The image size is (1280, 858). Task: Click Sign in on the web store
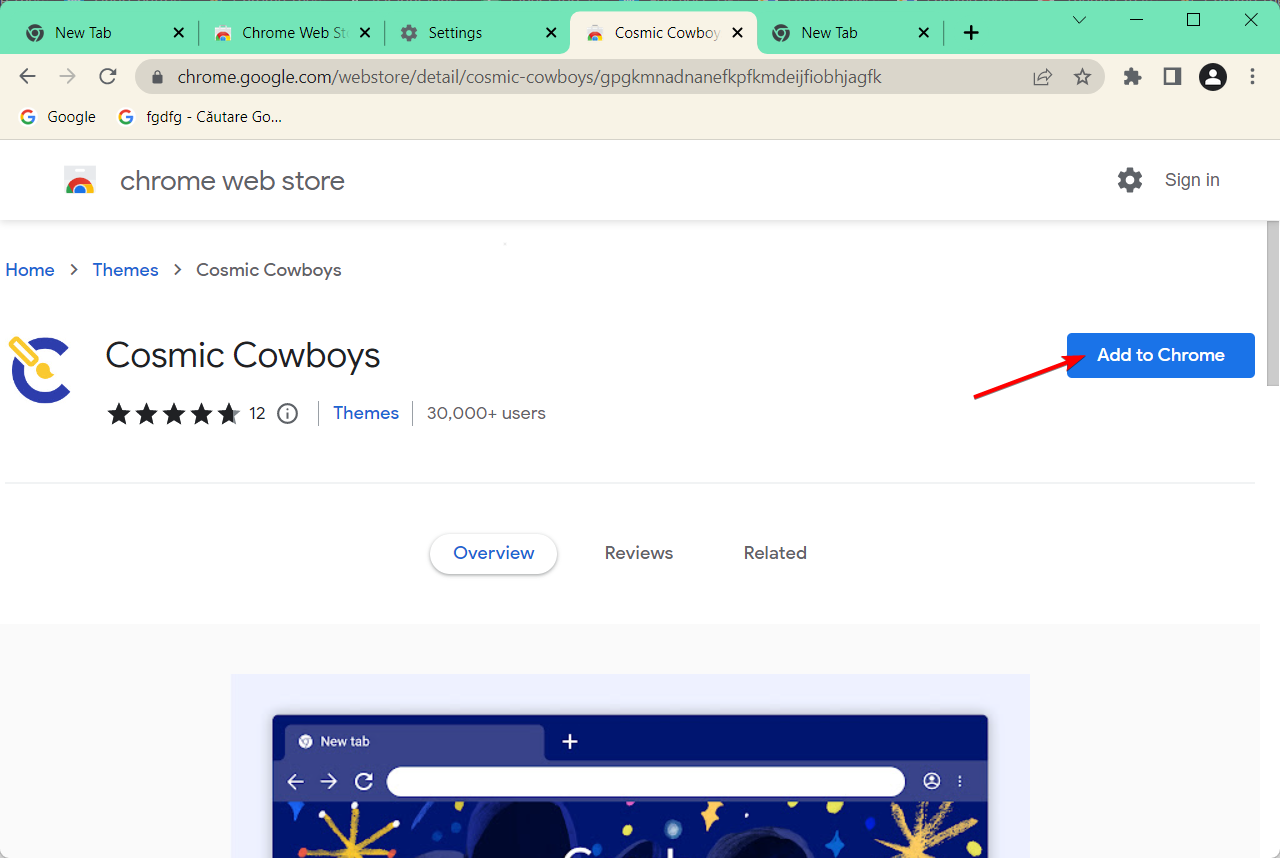click(x=1192, y=180)
